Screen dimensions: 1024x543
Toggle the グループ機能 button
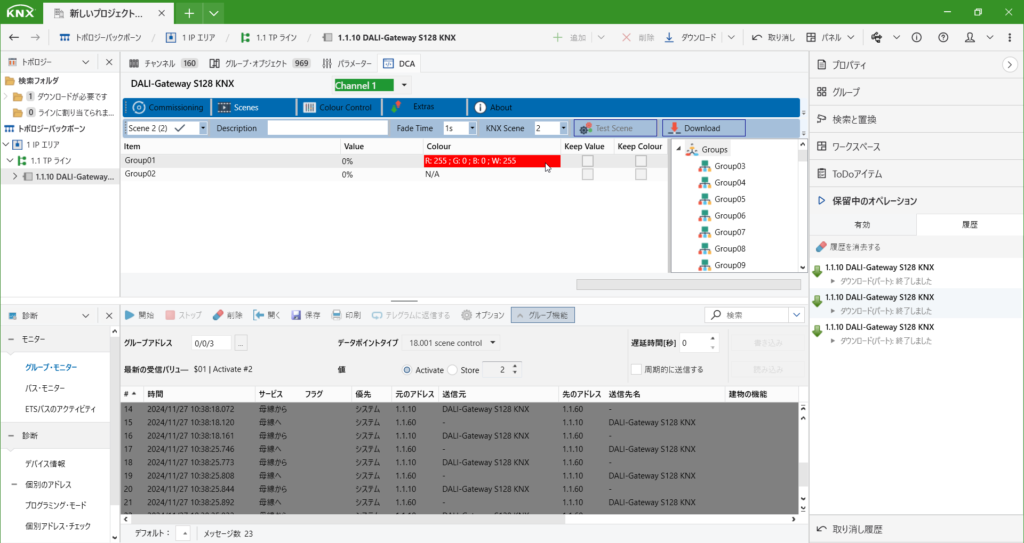click(543, 315)
